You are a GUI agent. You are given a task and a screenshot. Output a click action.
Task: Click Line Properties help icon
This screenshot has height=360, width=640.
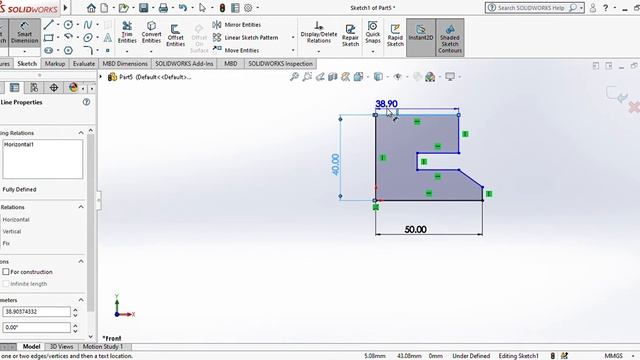pyautogui.click(x=86, y=102)
